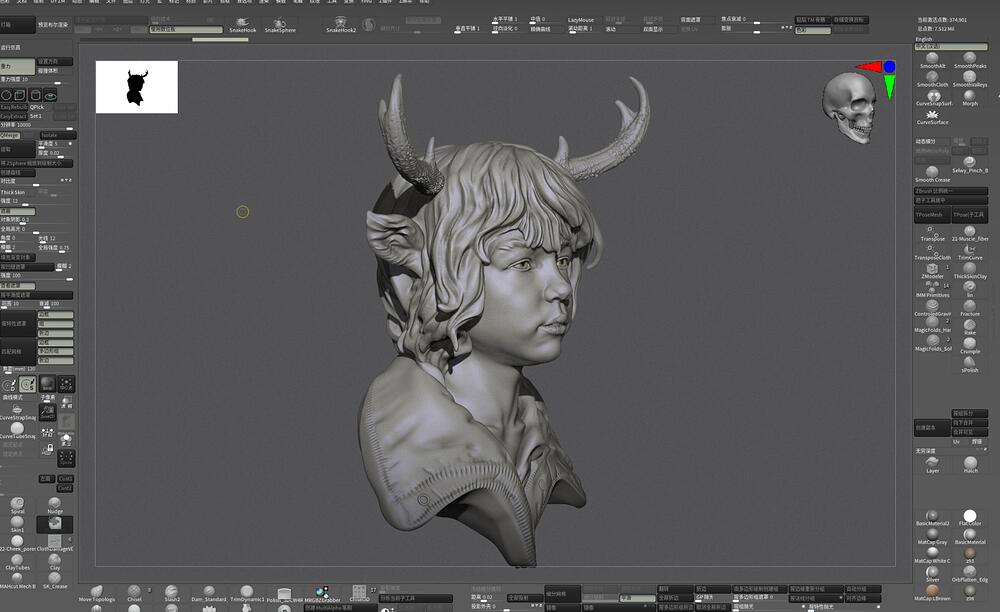Select the Morph brush

pos(970,98)
